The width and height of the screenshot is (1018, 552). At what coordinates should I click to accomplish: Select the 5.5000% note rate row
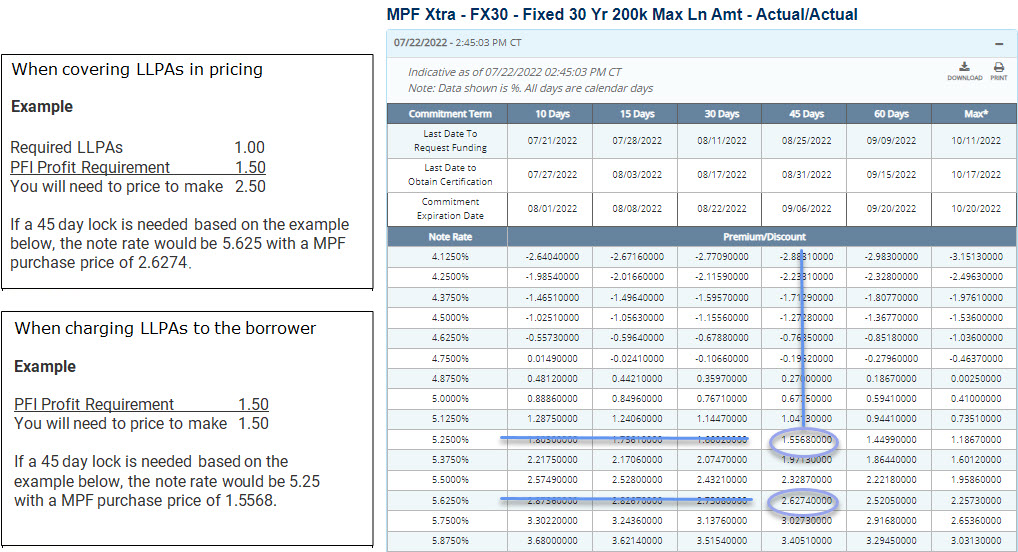(x=702, y=480)
